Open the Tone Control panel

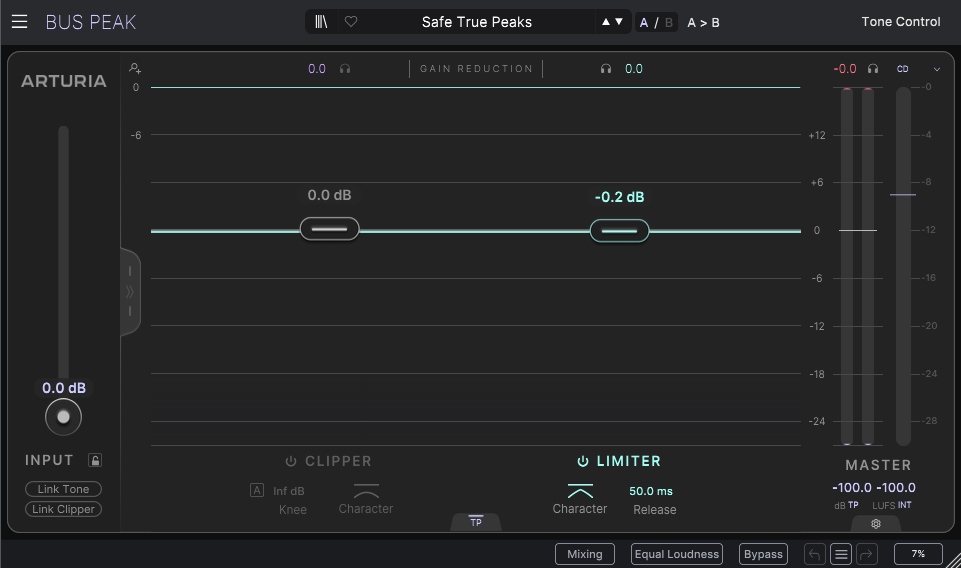click(x=900, y=22)
